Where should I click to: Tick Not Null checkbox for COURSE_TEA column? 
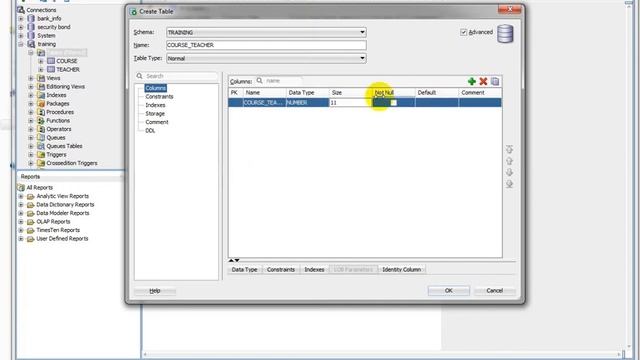point(393,103)
